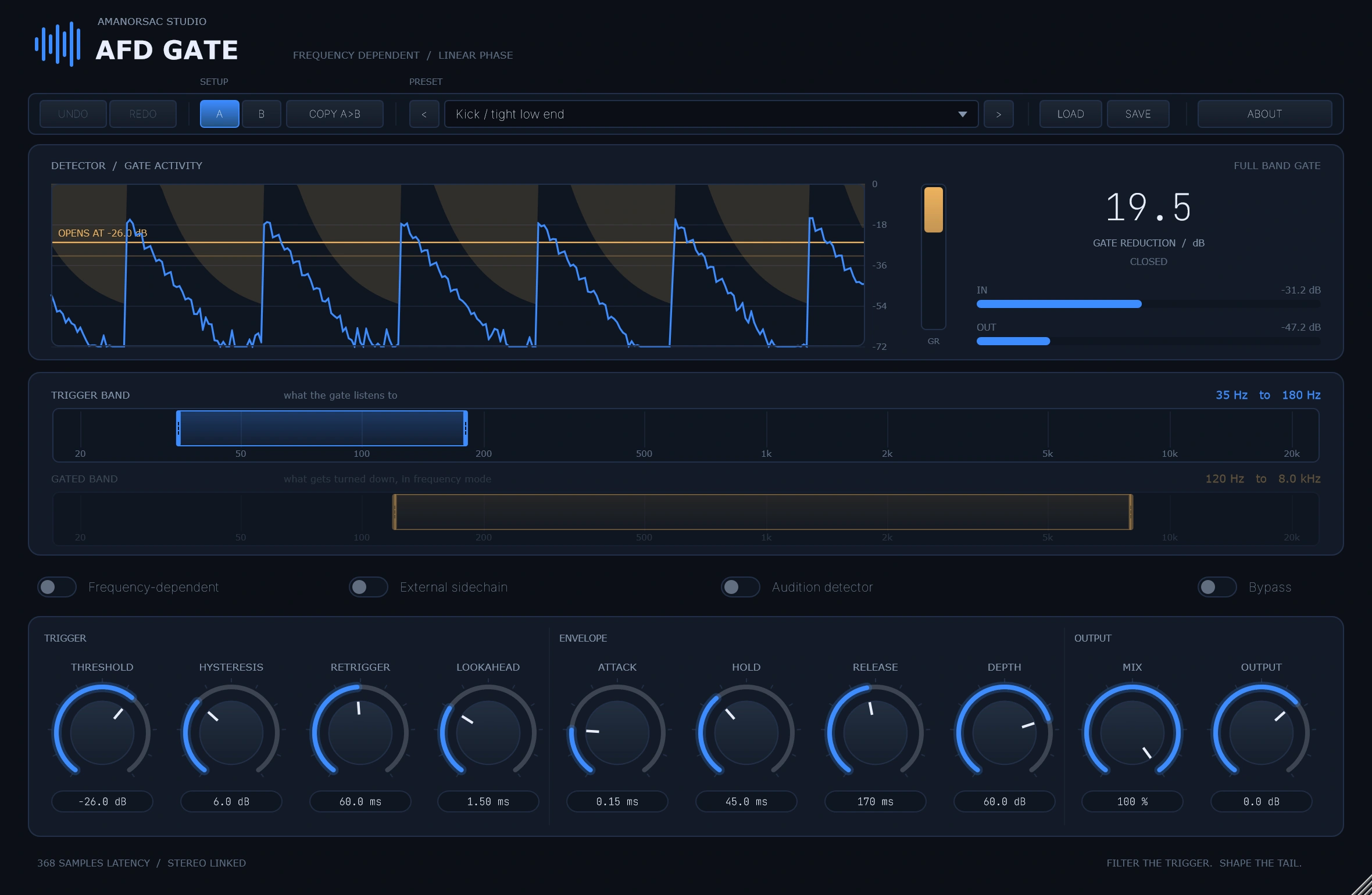The image size is (1372, 895).
Task: Click the FULL BAND GATE mode label
Action: coord(1277,166)
